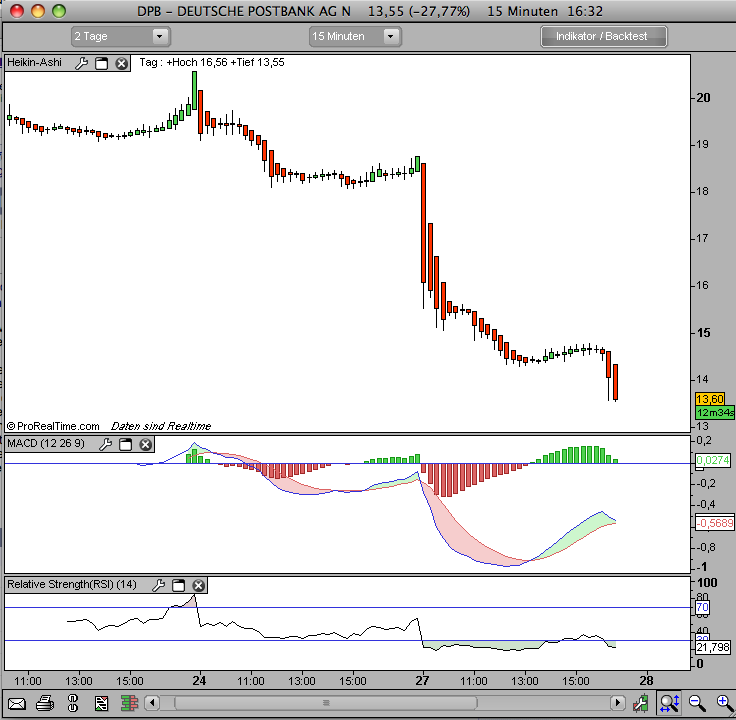The height and width of the screenshot is (720, 736).
Task: Maximize the Heikin-Ashi chart panel
Action: click(x=101, y=63)
